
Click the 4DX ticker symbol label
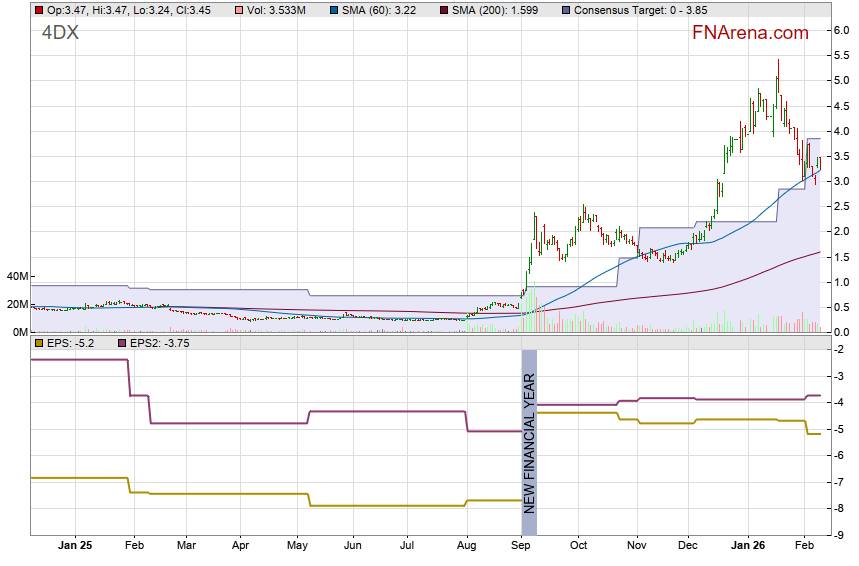click(x=61, y=33)
